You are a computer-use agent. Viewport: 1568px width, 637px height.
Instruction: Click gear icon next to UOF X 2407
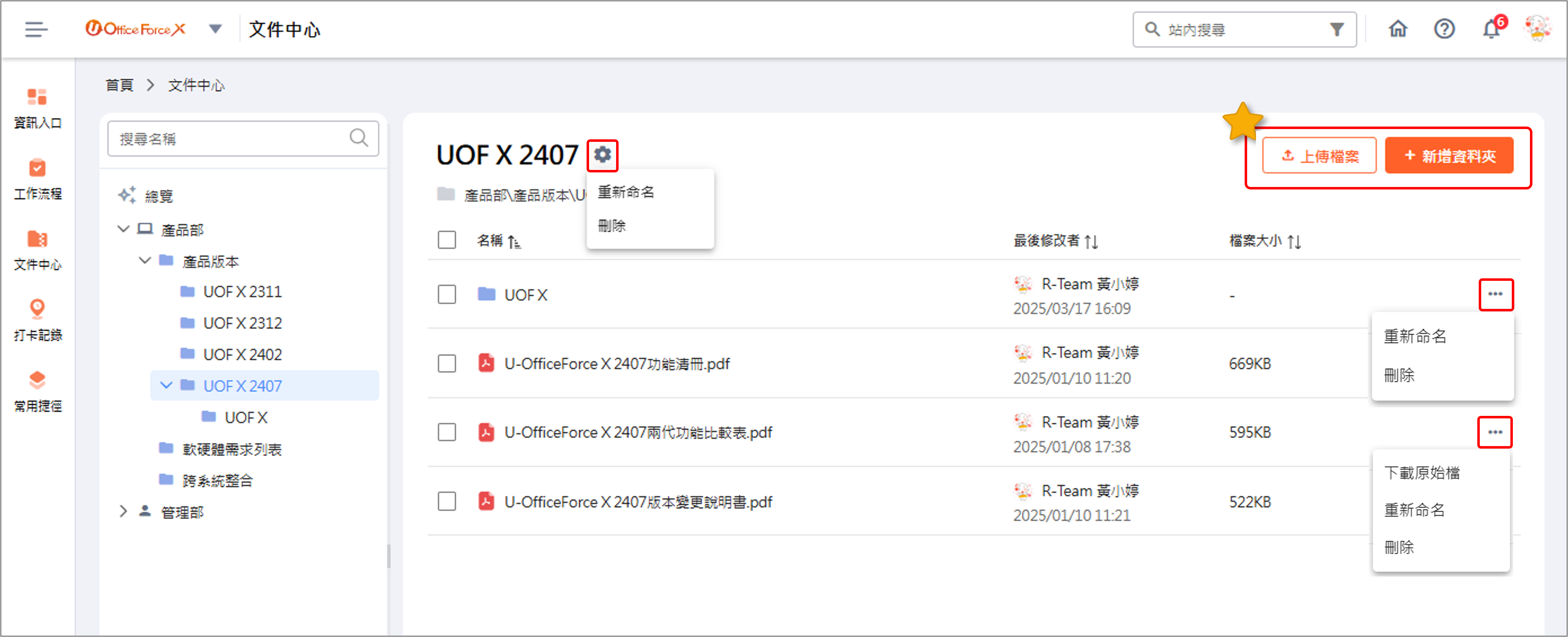(602, 155)
